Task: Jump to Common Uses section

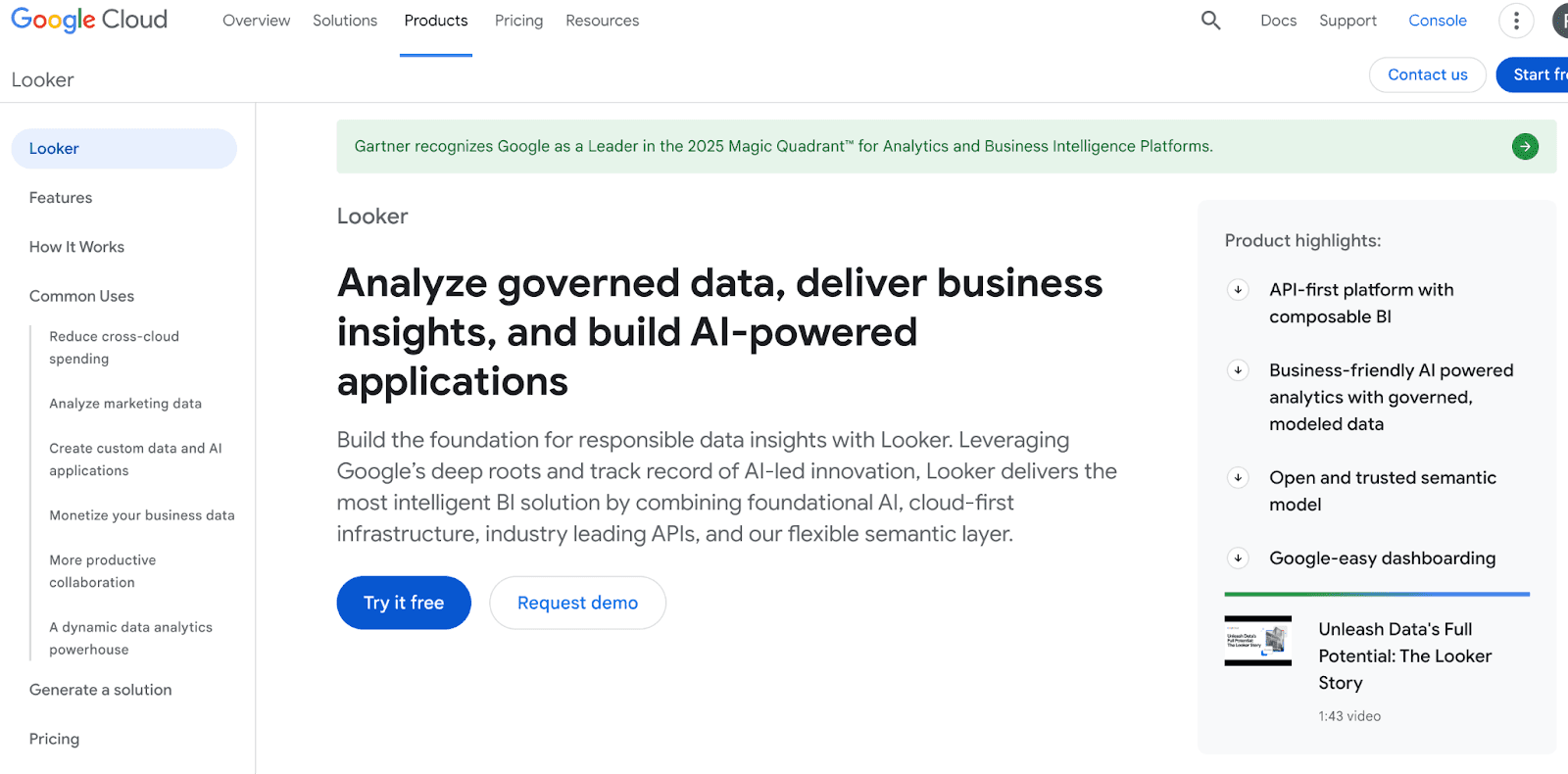Action: click(81, 296)
